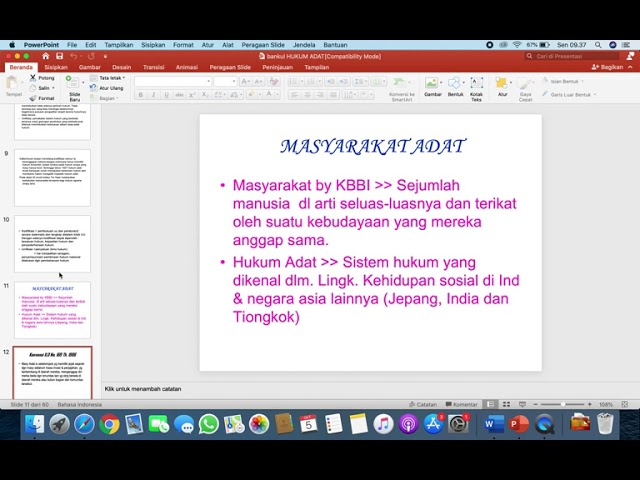
Task: Open the font color picker
Action: pos(271,95)
